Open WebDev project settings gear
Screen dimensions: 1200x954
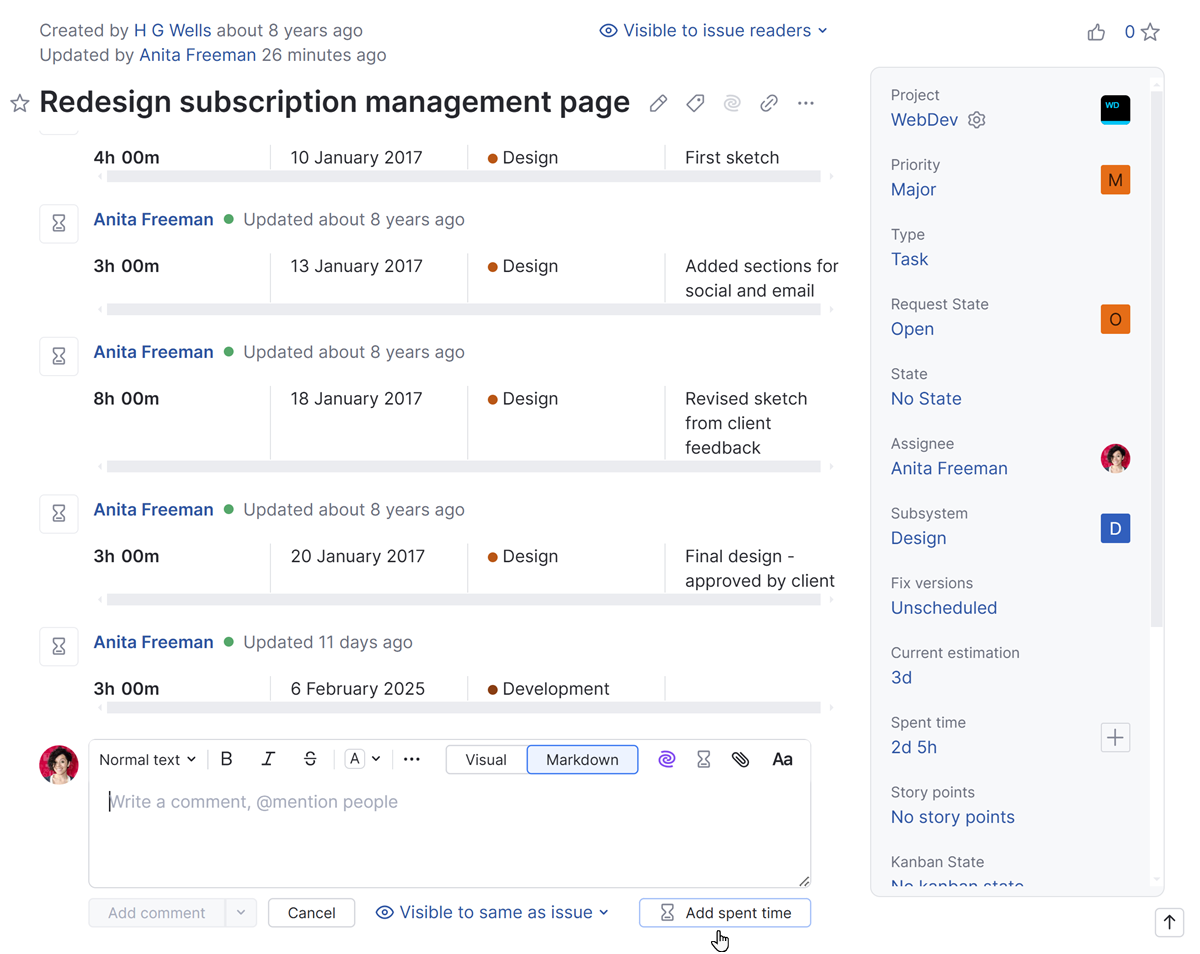977,120
